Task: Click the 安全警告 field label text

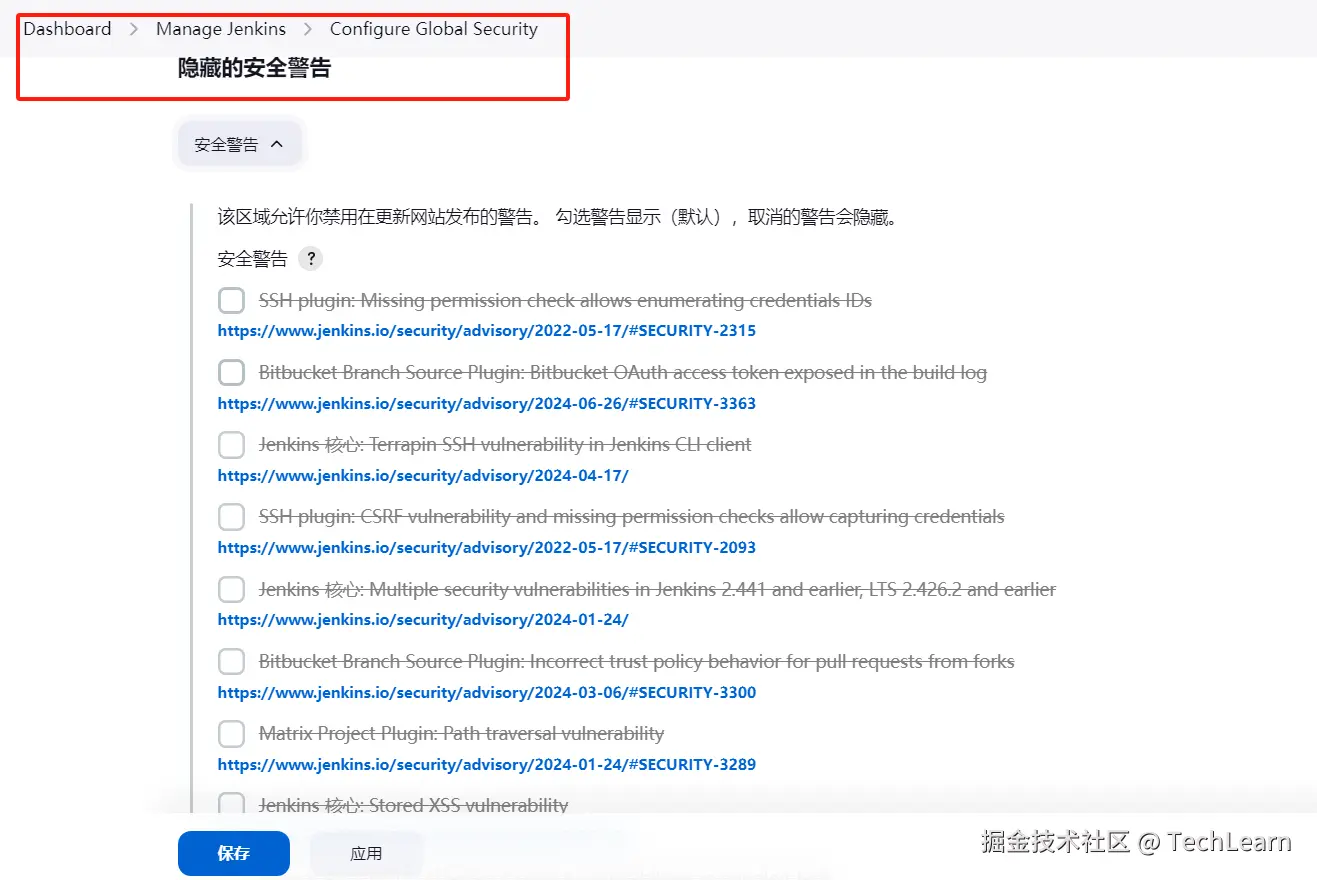Action: [253, 259]
